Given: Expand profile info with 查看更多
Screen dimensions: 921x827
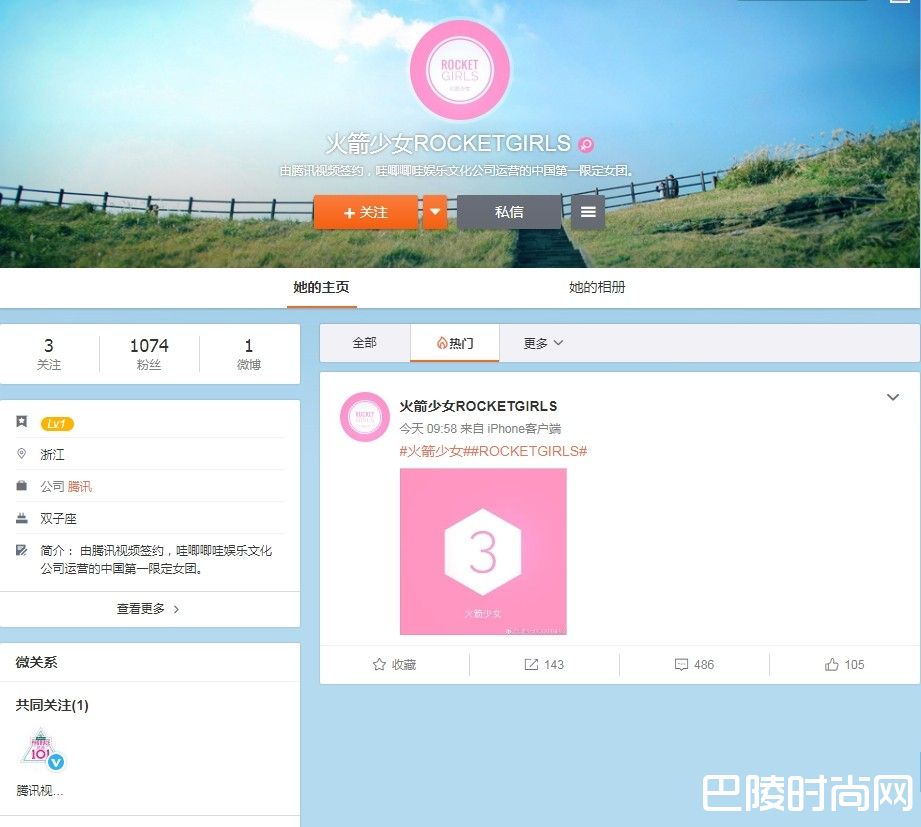Looking at the screenshot, I should tap(149, 609).
